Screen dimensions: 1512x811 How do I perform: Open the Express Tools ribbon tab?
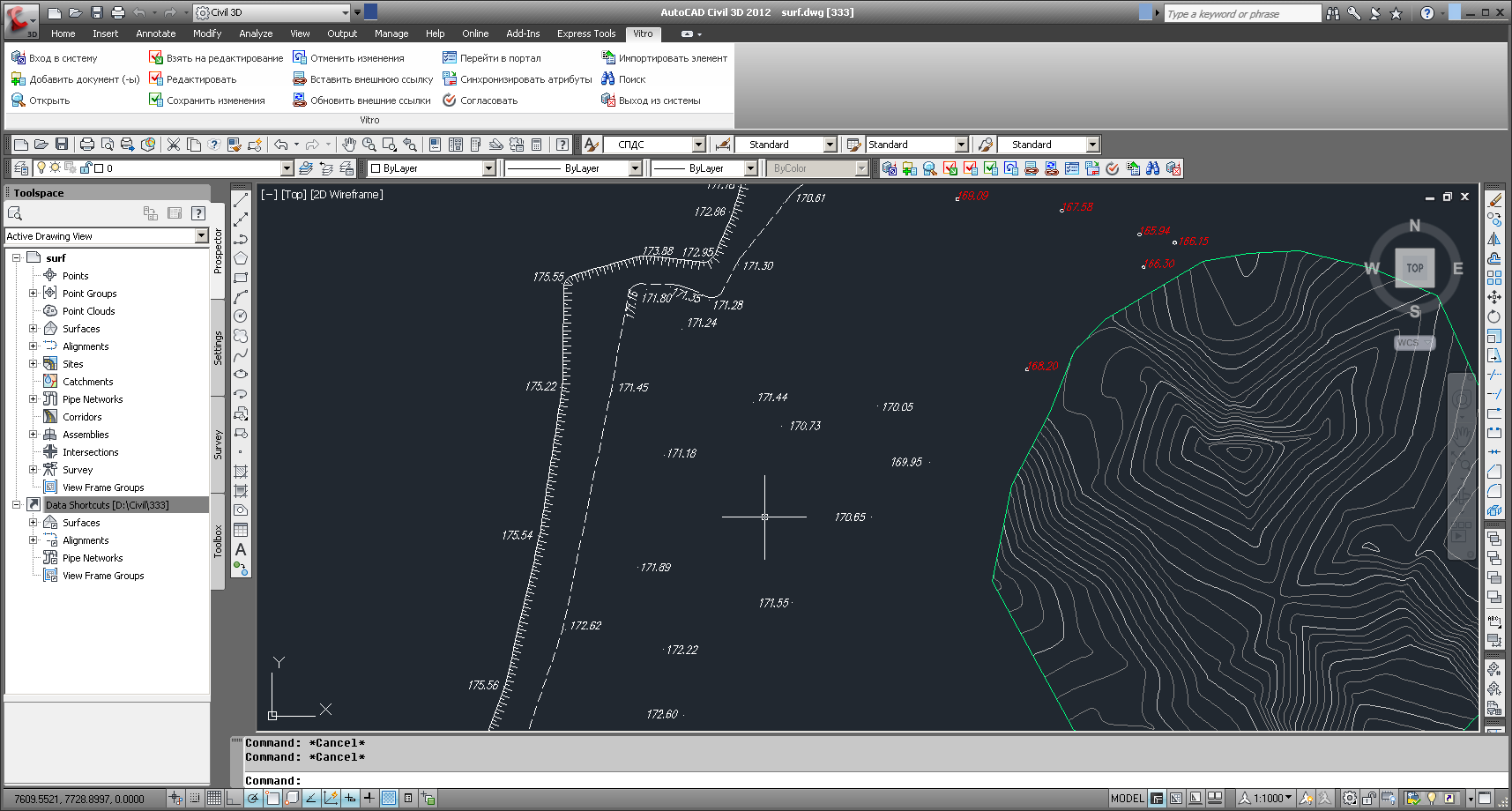[x=586, y=33]
